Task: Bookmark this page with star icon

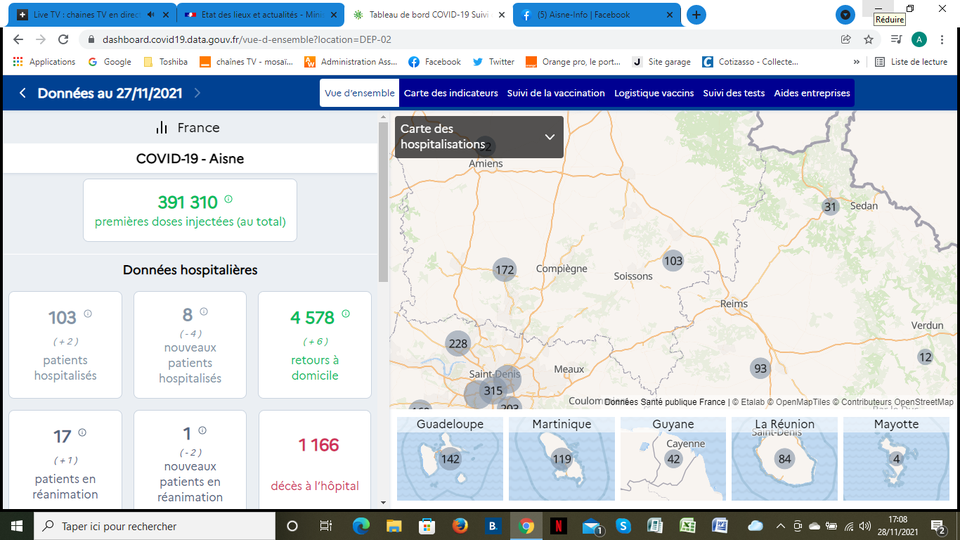Action: click(868, 39)
